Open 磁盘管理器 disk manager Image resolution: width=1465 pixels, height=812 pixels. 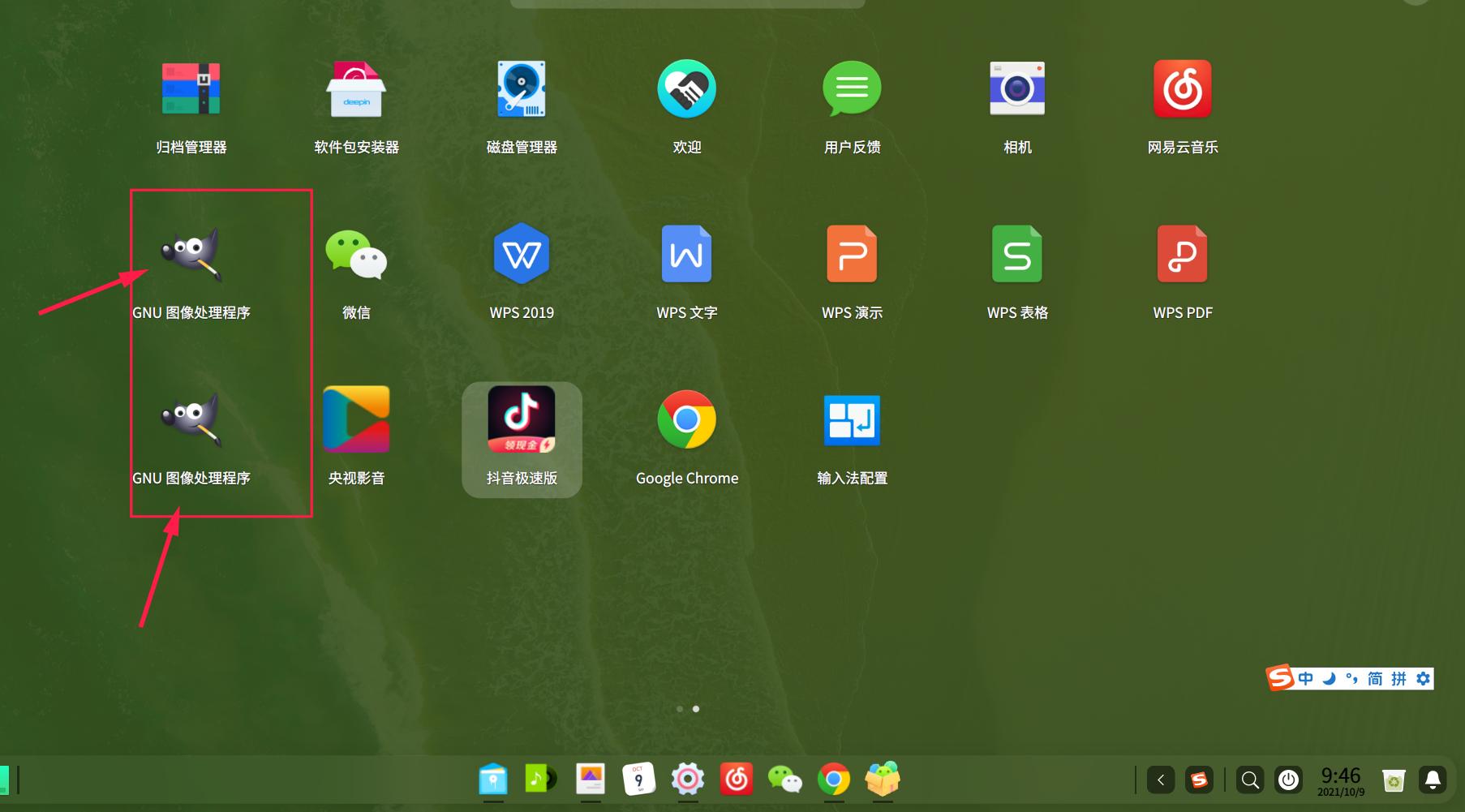522,89
